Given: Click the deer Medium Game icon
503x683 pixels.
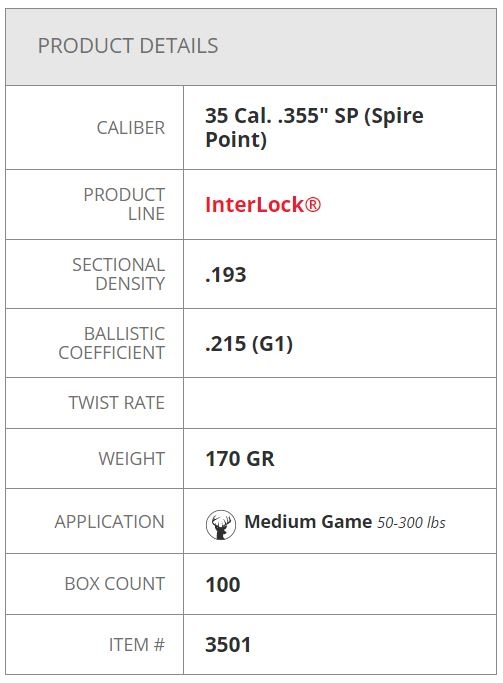Looking at the screenshot, I should 221,524.
